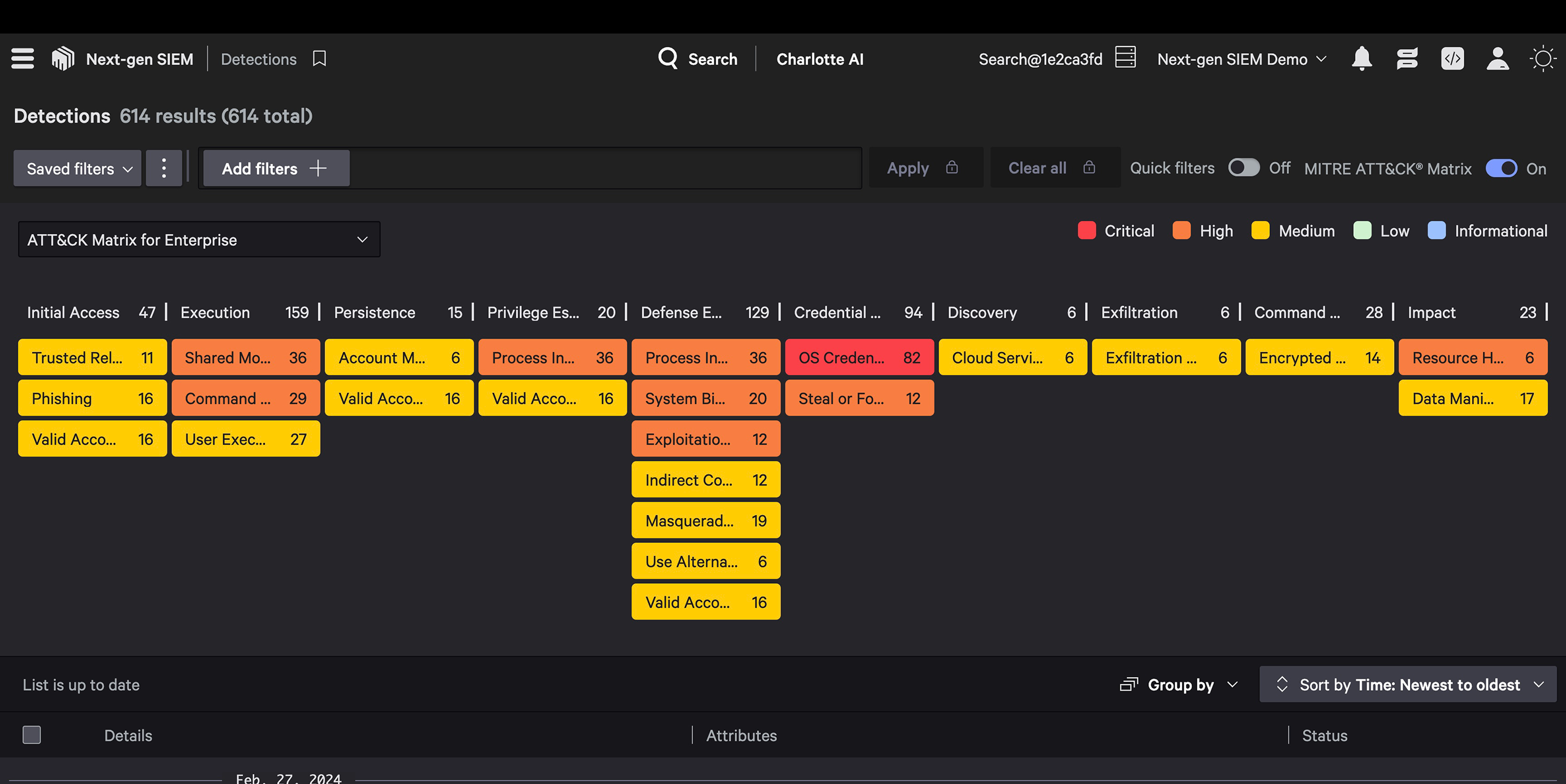Click the code brackets icon in header

1453,59
